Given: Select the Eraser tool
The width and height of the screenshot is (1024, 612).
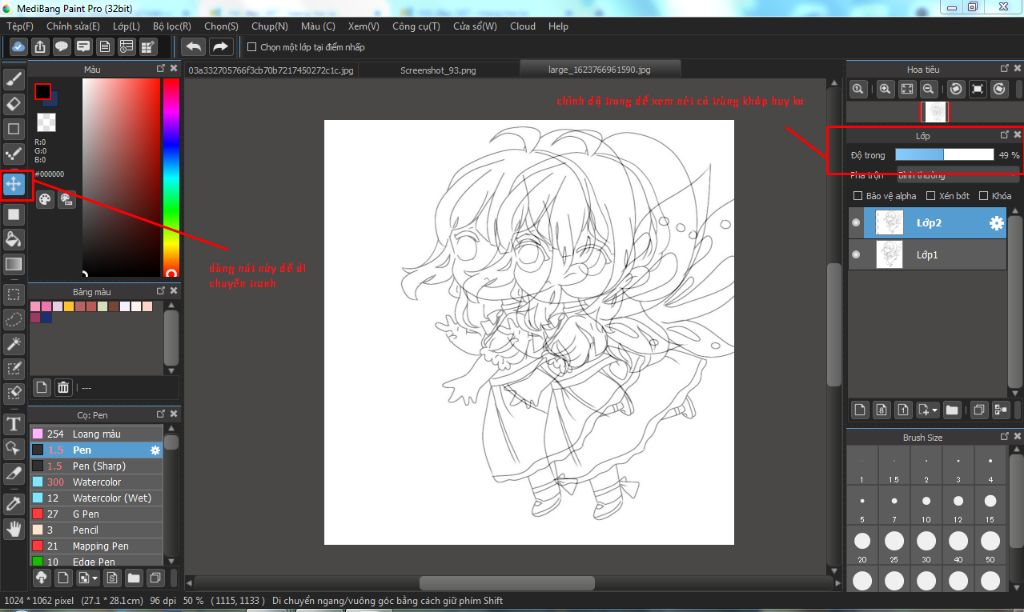Looking at the screenshot, I should 14,104.
